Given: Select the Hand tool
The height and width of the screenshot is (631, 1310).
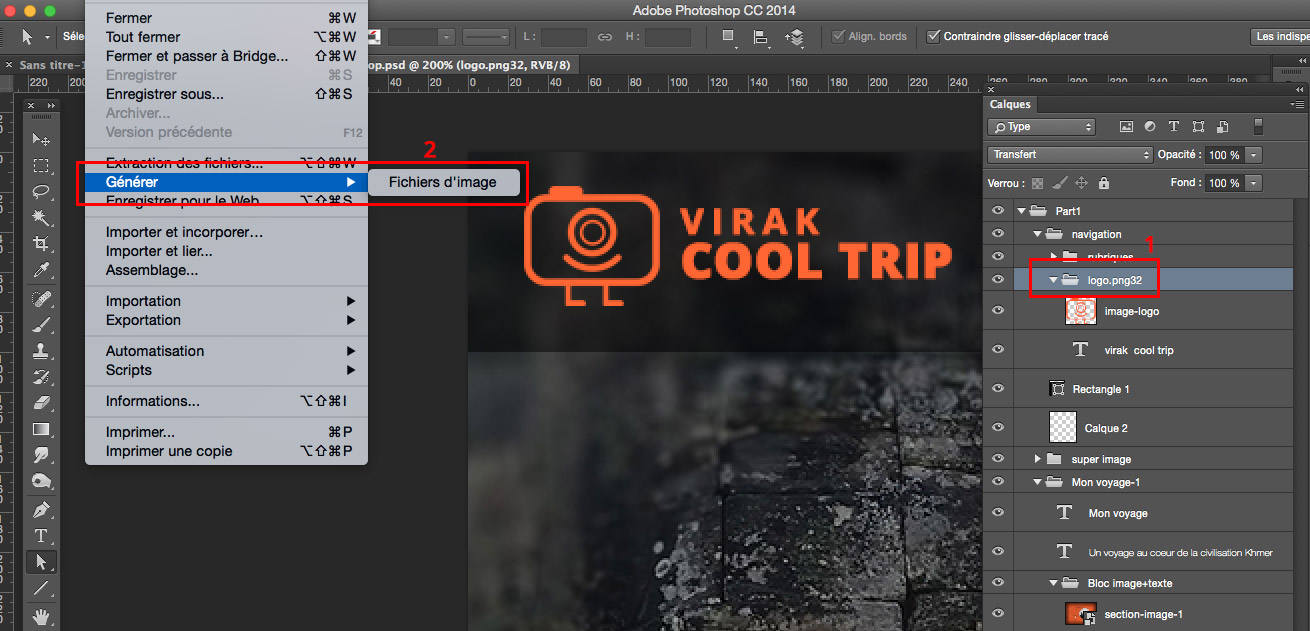Looking at the screenshot, I should click(41, 615).
